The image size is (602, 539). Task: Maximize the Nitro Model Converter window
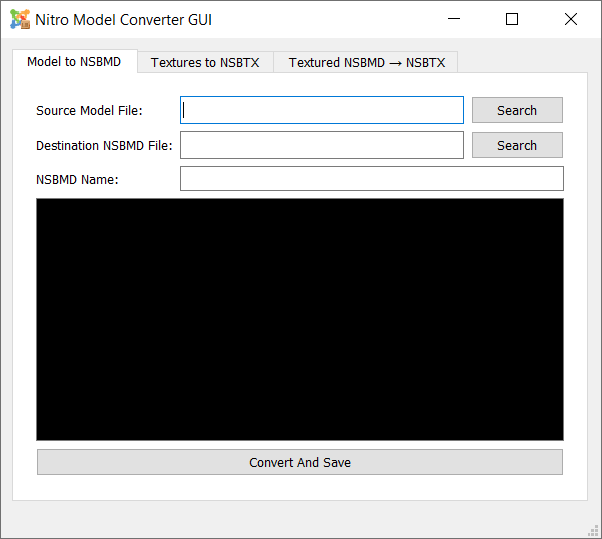click(512, 19)
